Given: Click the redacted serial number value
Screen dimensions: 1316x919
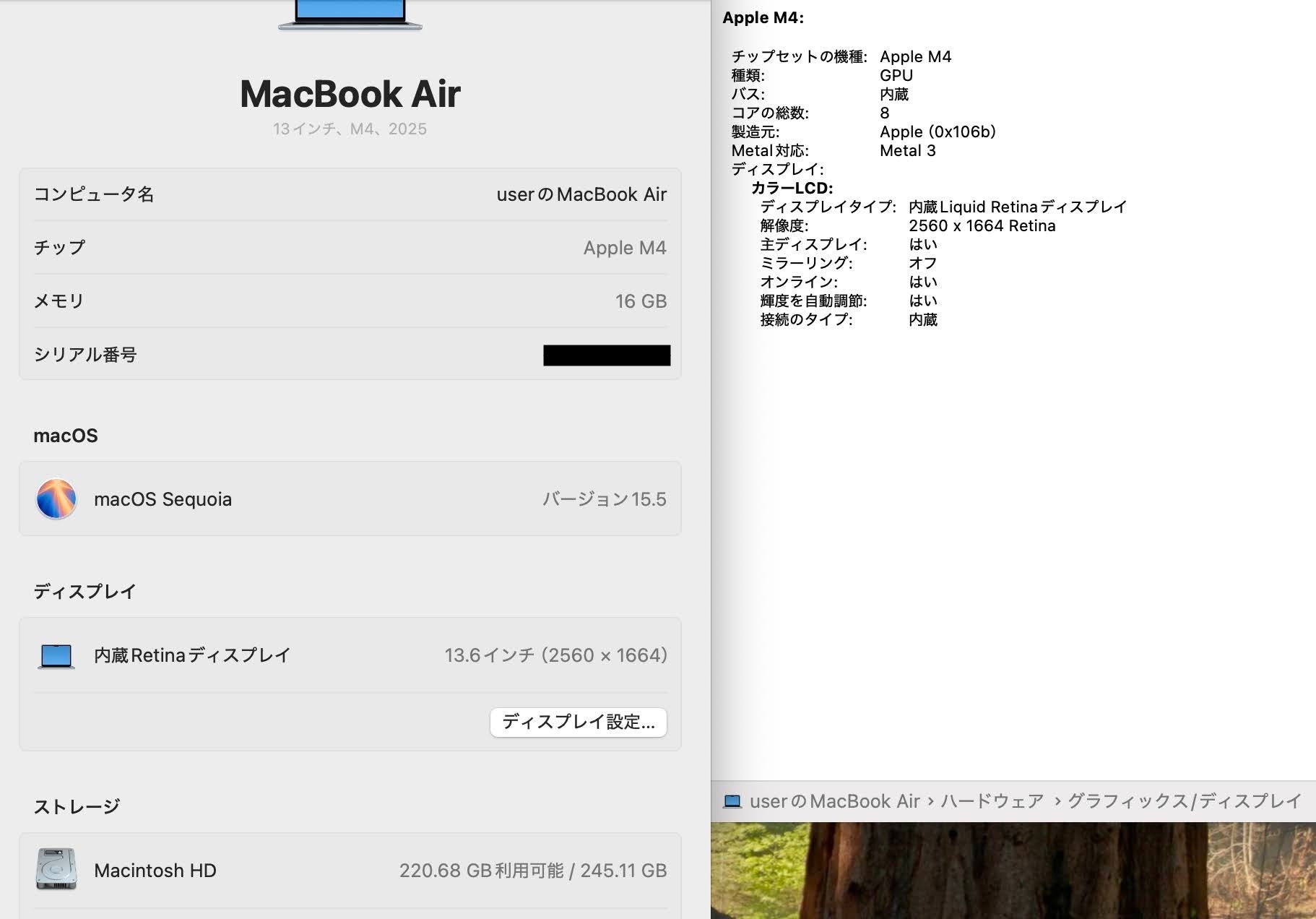Looking at the screenshot, I should [606, 355].
